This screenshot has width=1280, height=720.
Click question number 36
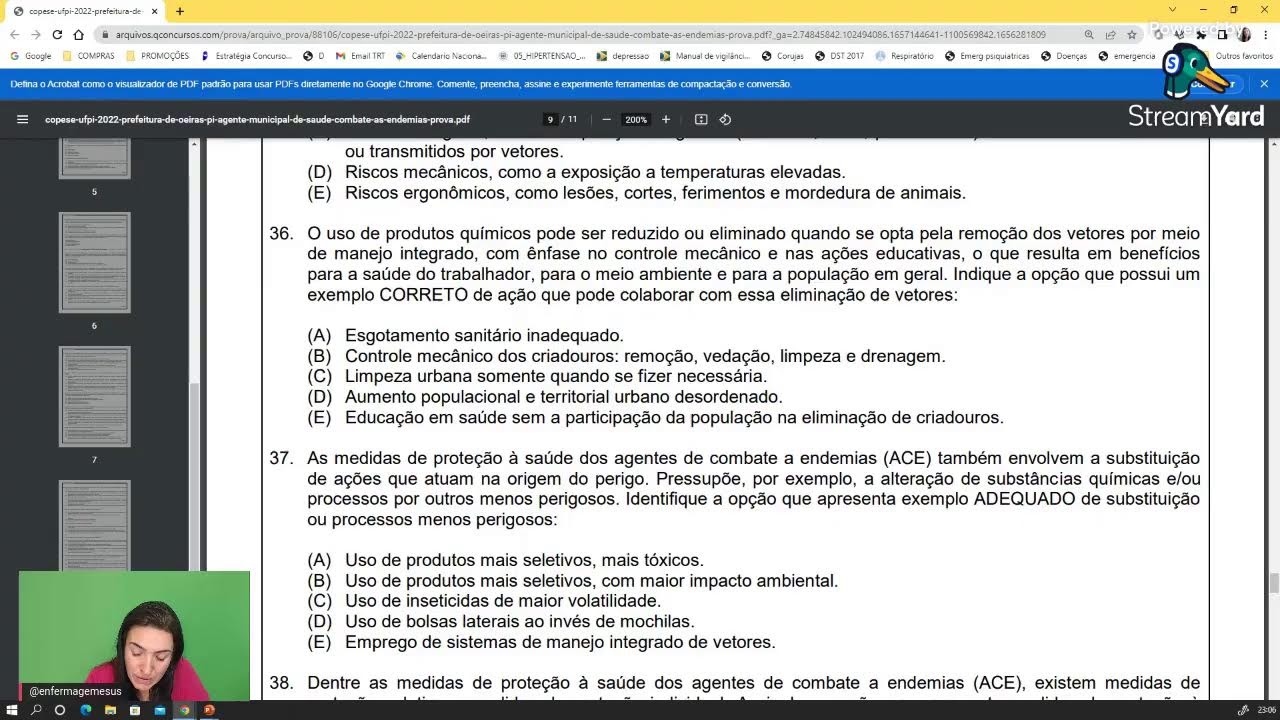coord(281,233)
